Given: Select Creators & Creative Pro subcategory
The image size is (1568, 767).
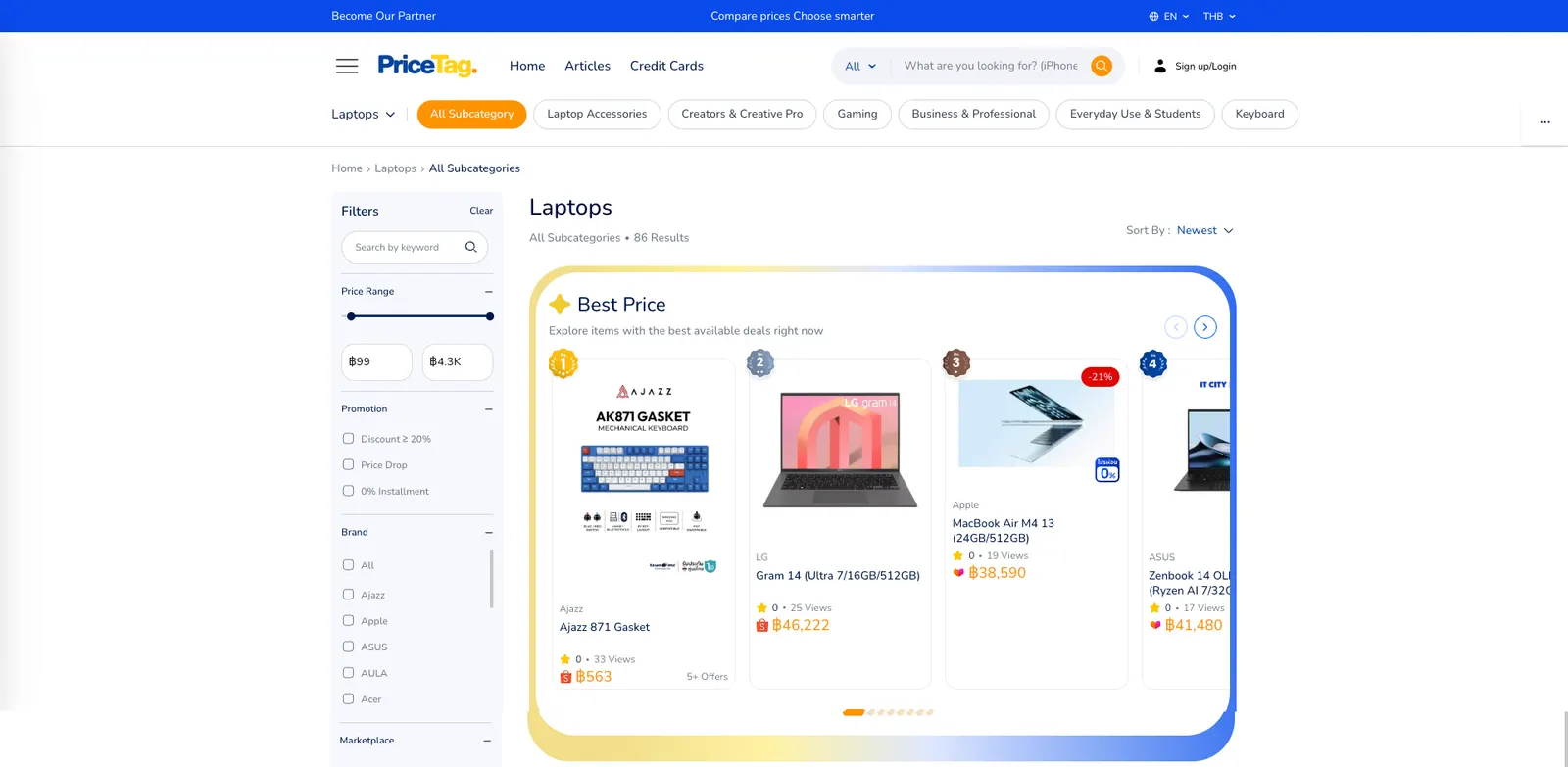Looking at the screenshot, I should [742, 114].
